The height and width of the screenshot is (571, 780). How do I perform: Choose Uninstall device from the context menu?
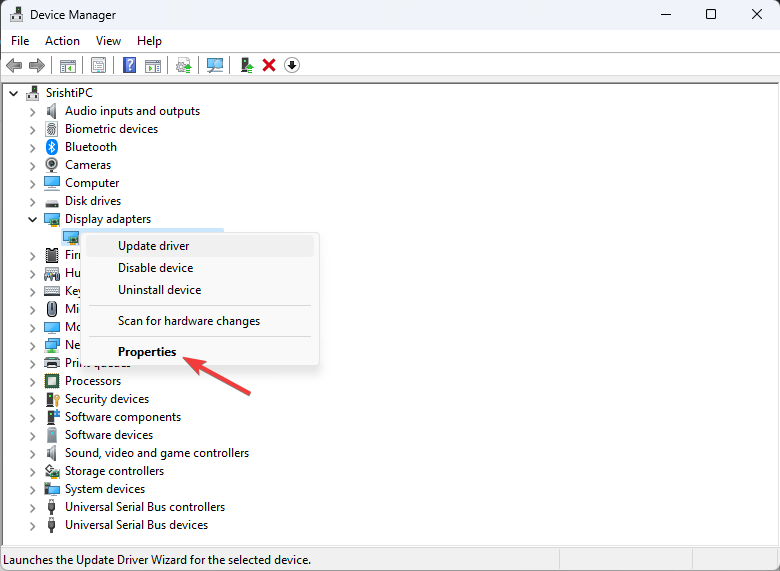point(200,289)
